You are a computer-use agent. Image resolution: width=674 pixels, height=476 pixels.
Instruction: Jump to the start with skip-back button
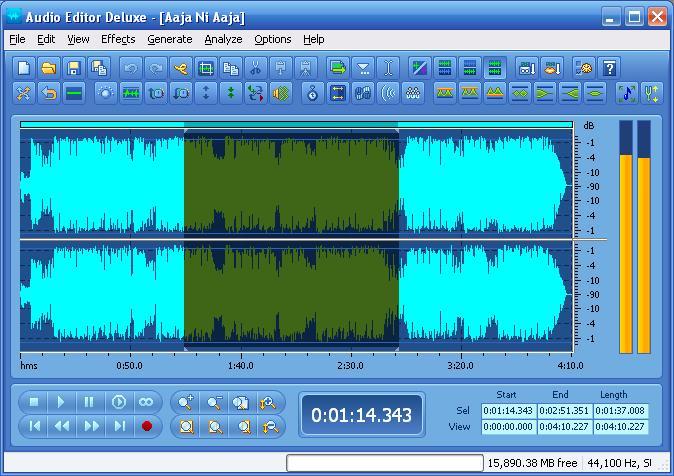[34, 426]
